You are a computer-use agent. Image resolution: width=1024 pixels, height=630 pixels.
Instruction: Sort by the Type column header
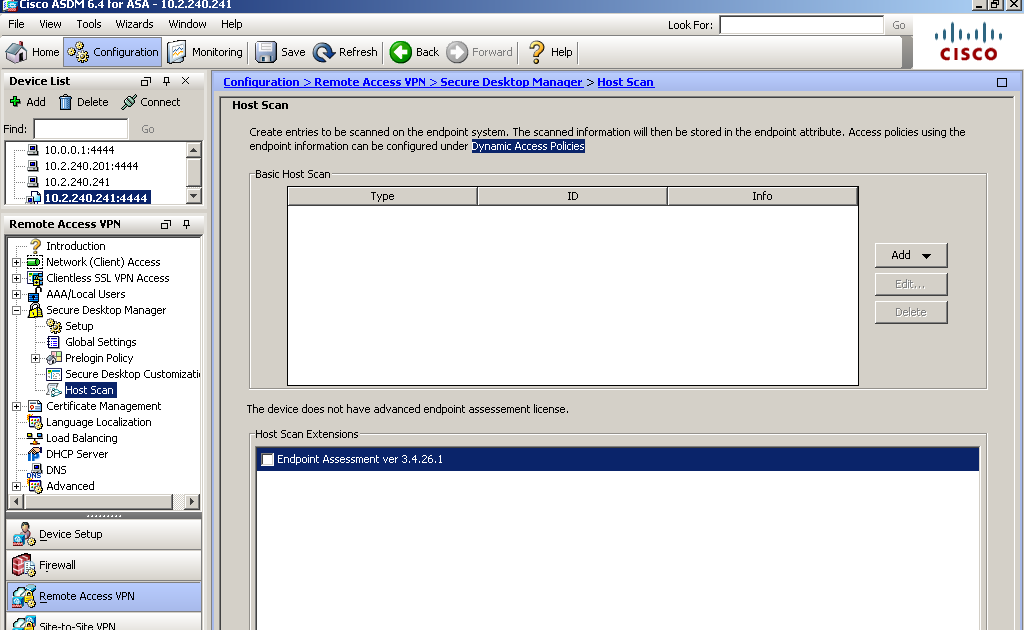coord(382,197)
